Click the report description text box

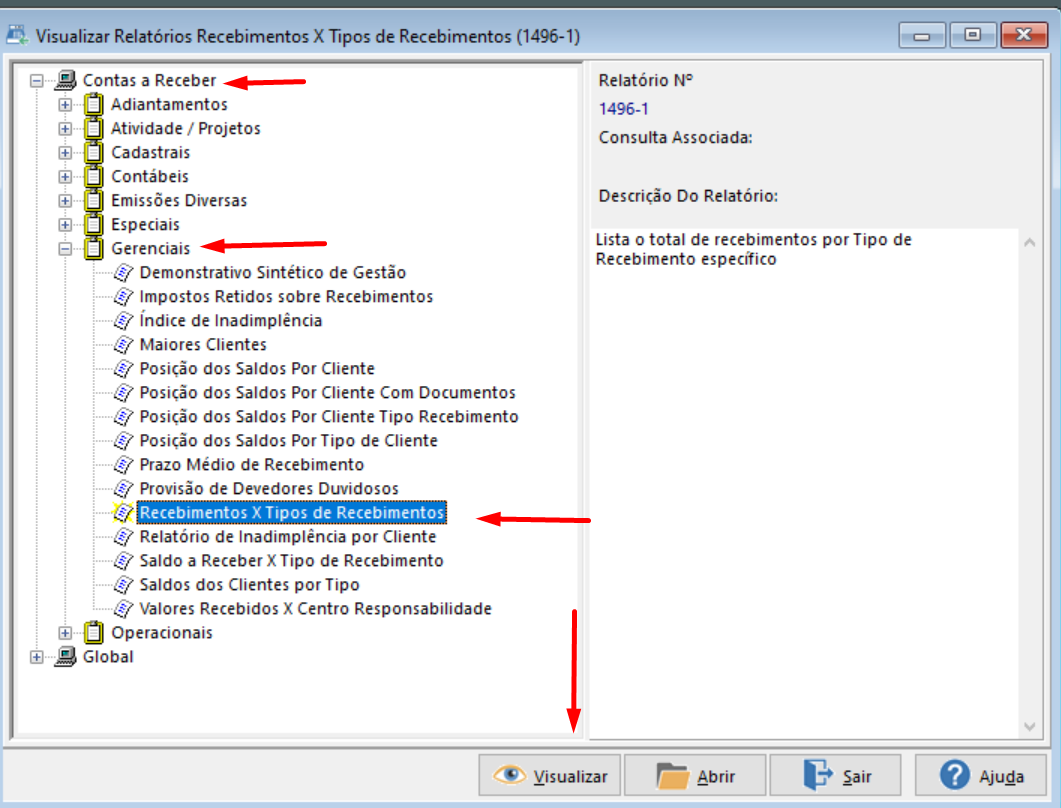(804, 483)
